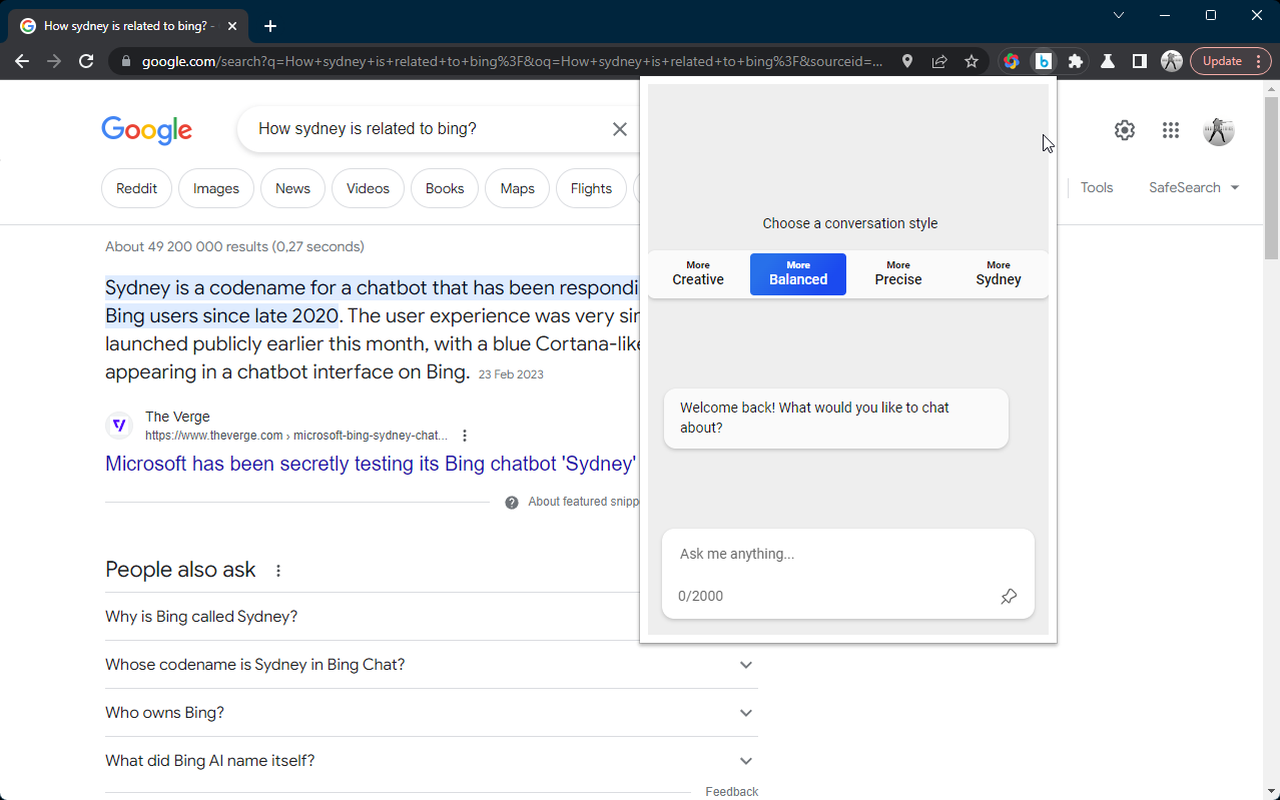Click the Chrome Update button

click(1230, 61)
